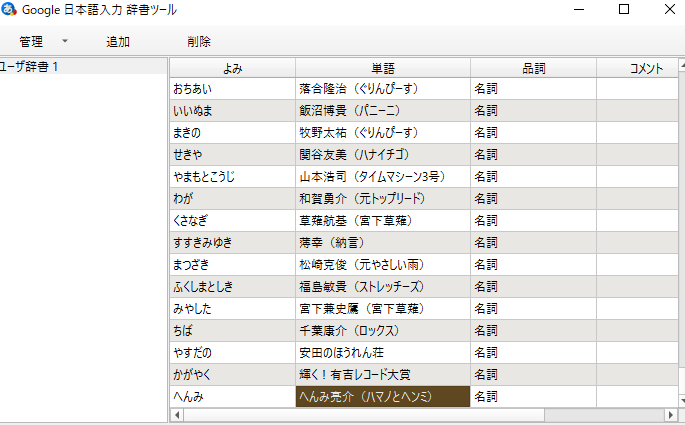
Task: Minimize the dictionary tool window
Action: (579, 9)
